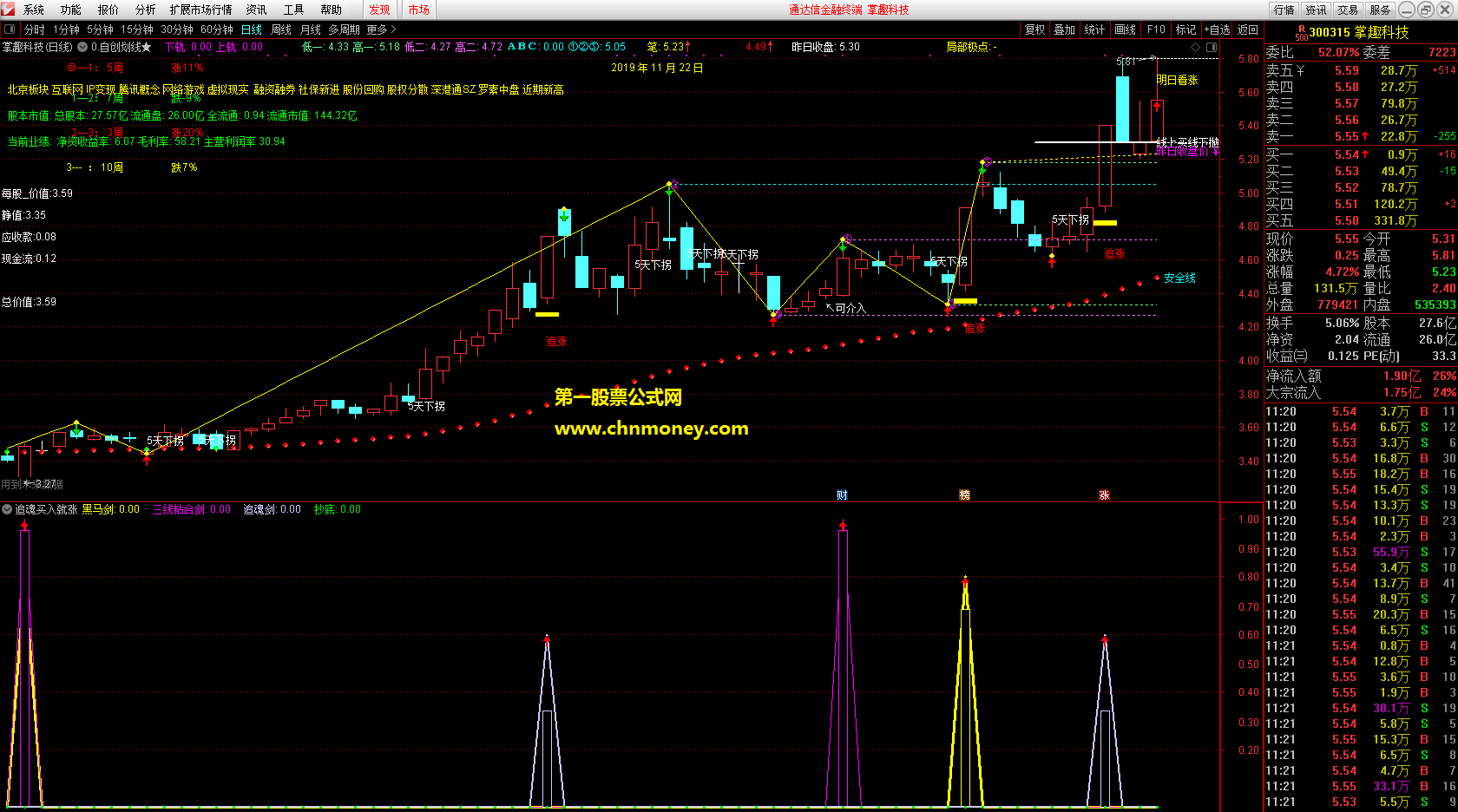Open the 服务 button in the title bar
Screen dimensions: 1458x812
click(x=1380, y=10)
